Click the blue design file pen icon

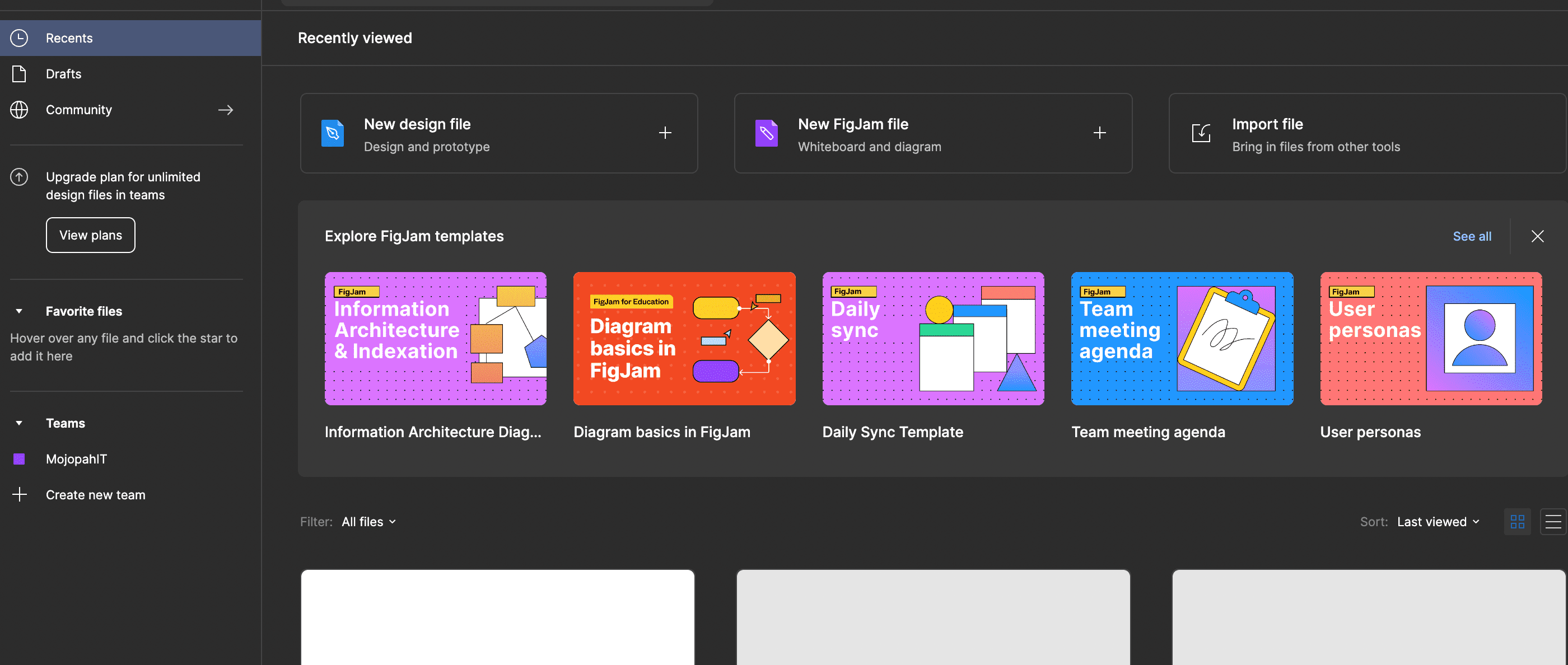coord(332,133)
